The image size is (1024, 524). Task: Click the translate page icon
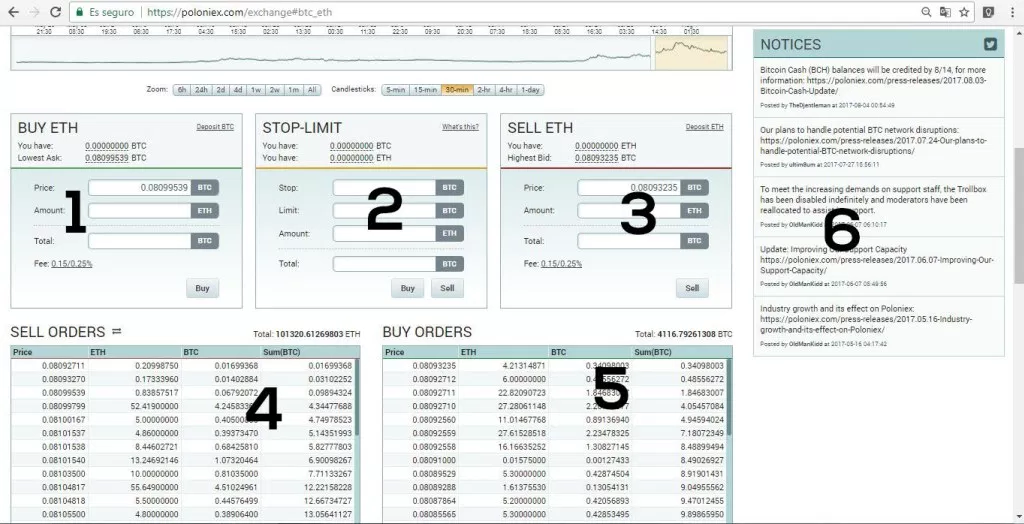click(945, 12)
